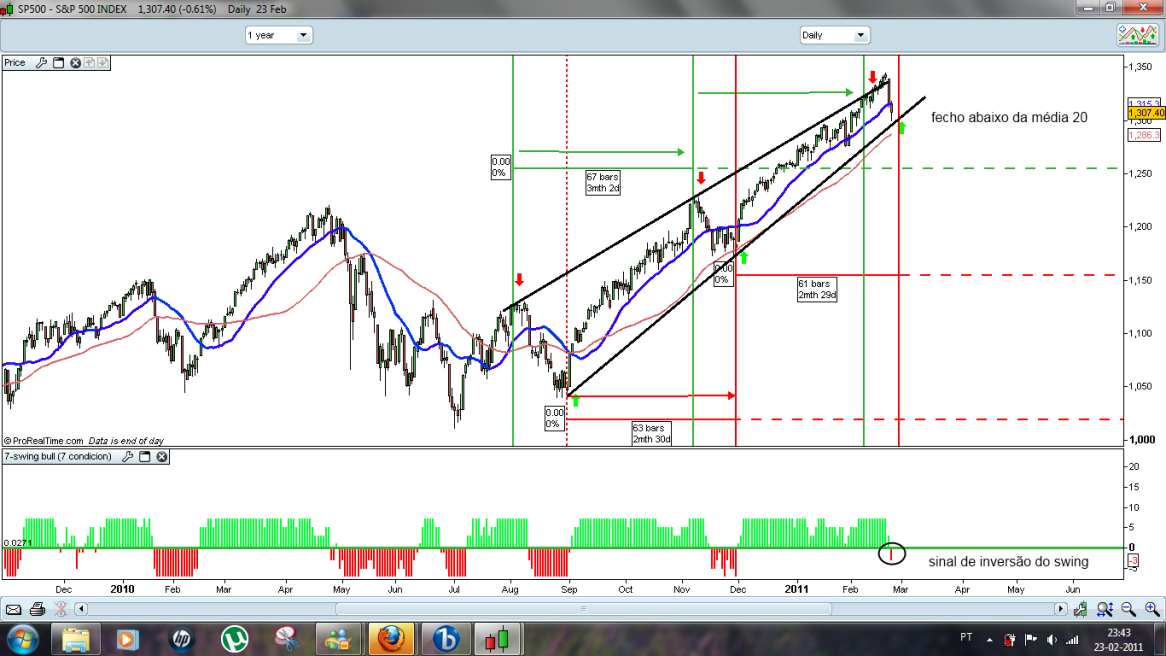The width and height of the screenshot is (1166, 656).
Task: Open the Snipping Tool on taskbar
Action: (286, 640)
